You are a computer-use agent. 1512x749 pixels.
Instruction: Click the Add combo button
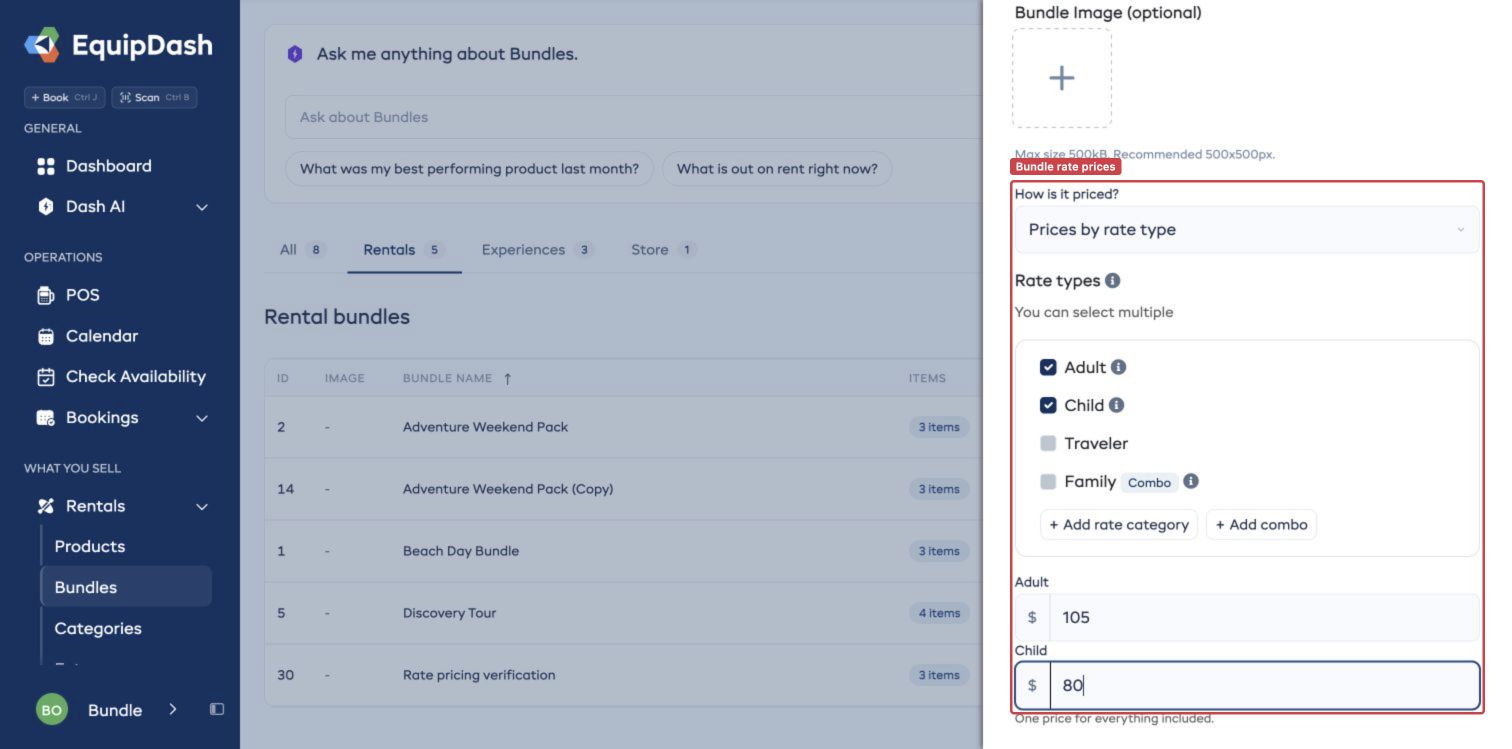[1261, 525]
